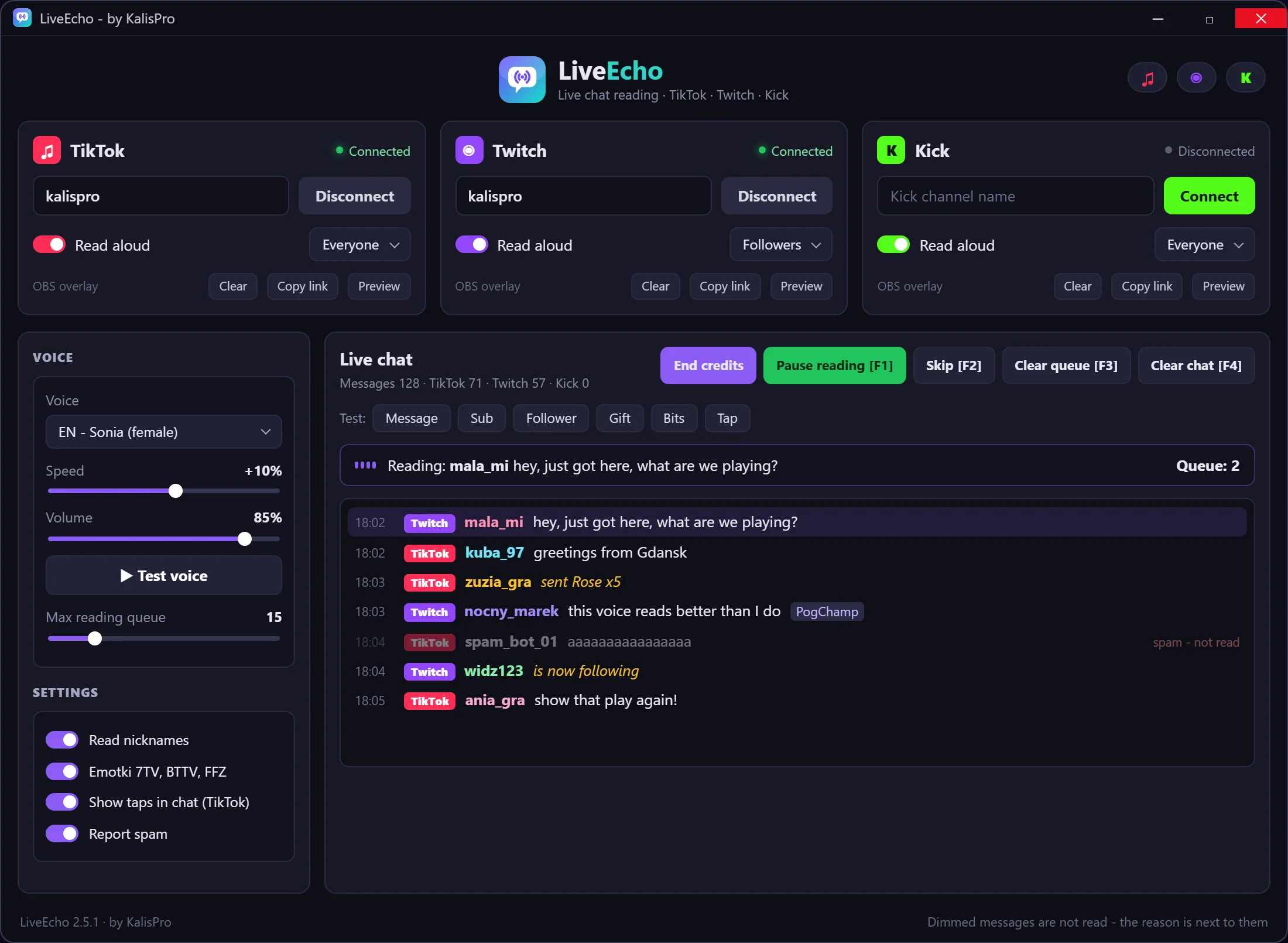
Task: Open Twitch Followers audience dropdown
Action: [x=781, y=245]
